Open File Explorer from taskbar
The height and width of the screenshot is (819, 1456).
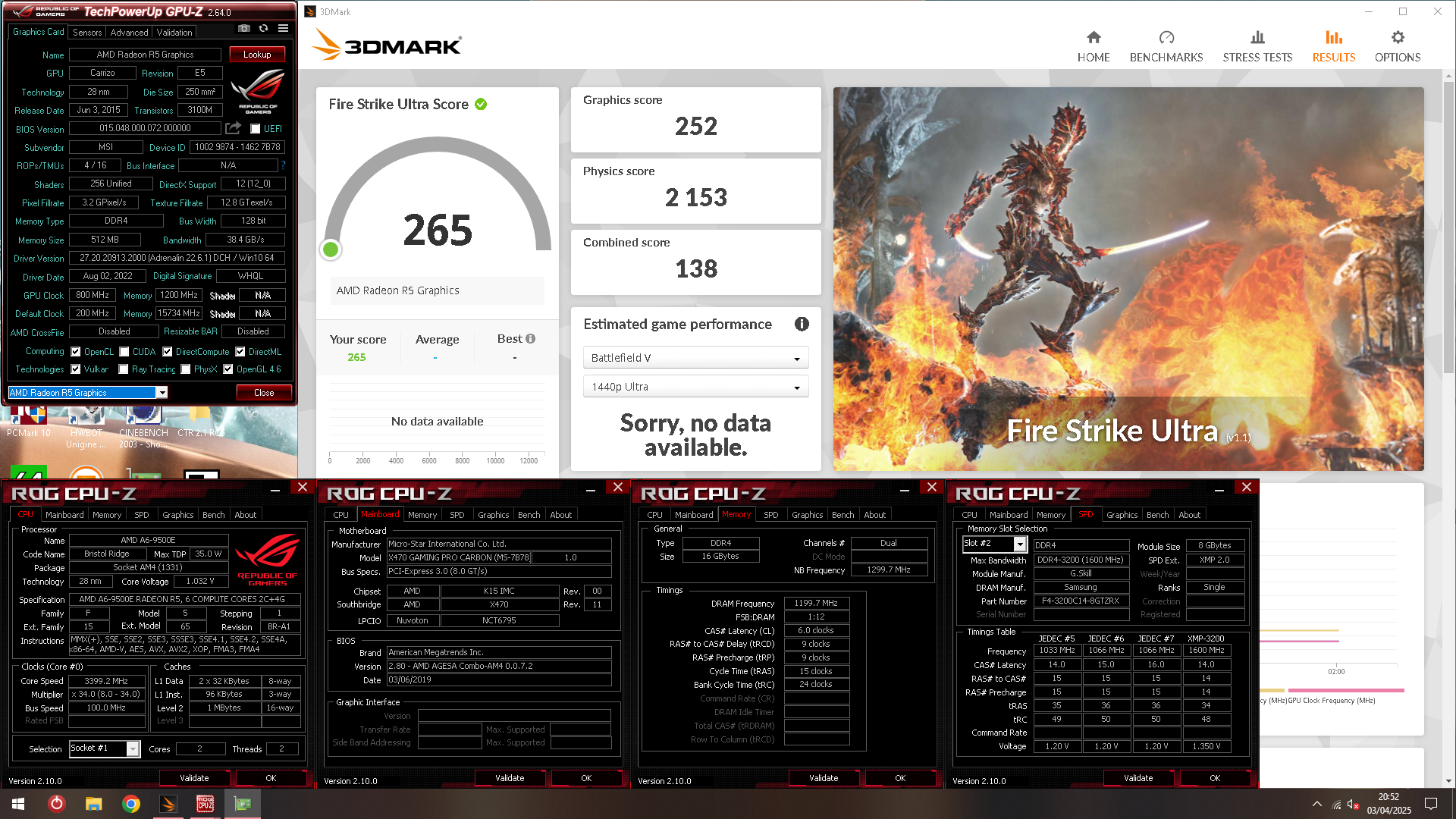93,804
